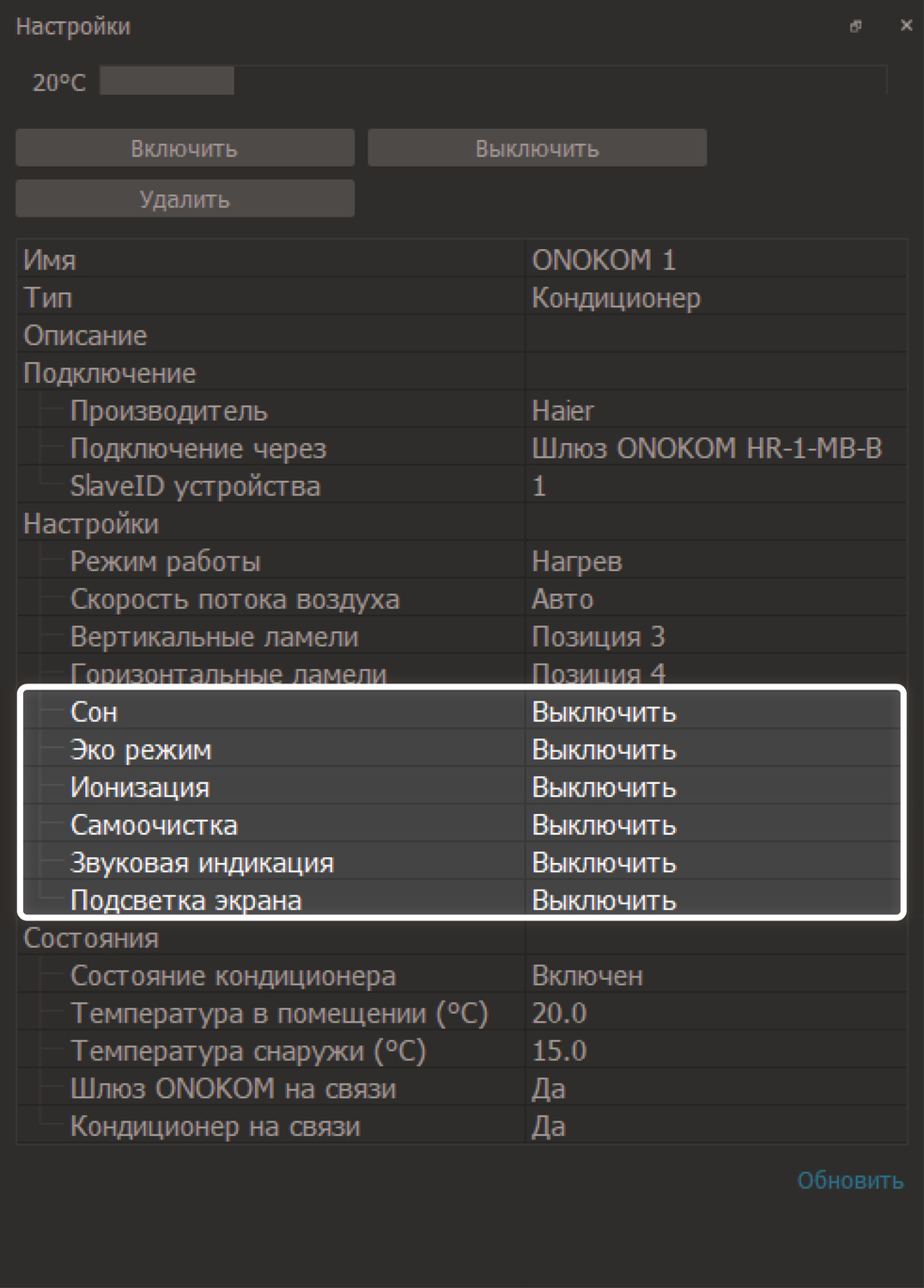The height and width of the screenshot is (1288, 924).
Task: Click the Удалить button
Action: point(185,199)
